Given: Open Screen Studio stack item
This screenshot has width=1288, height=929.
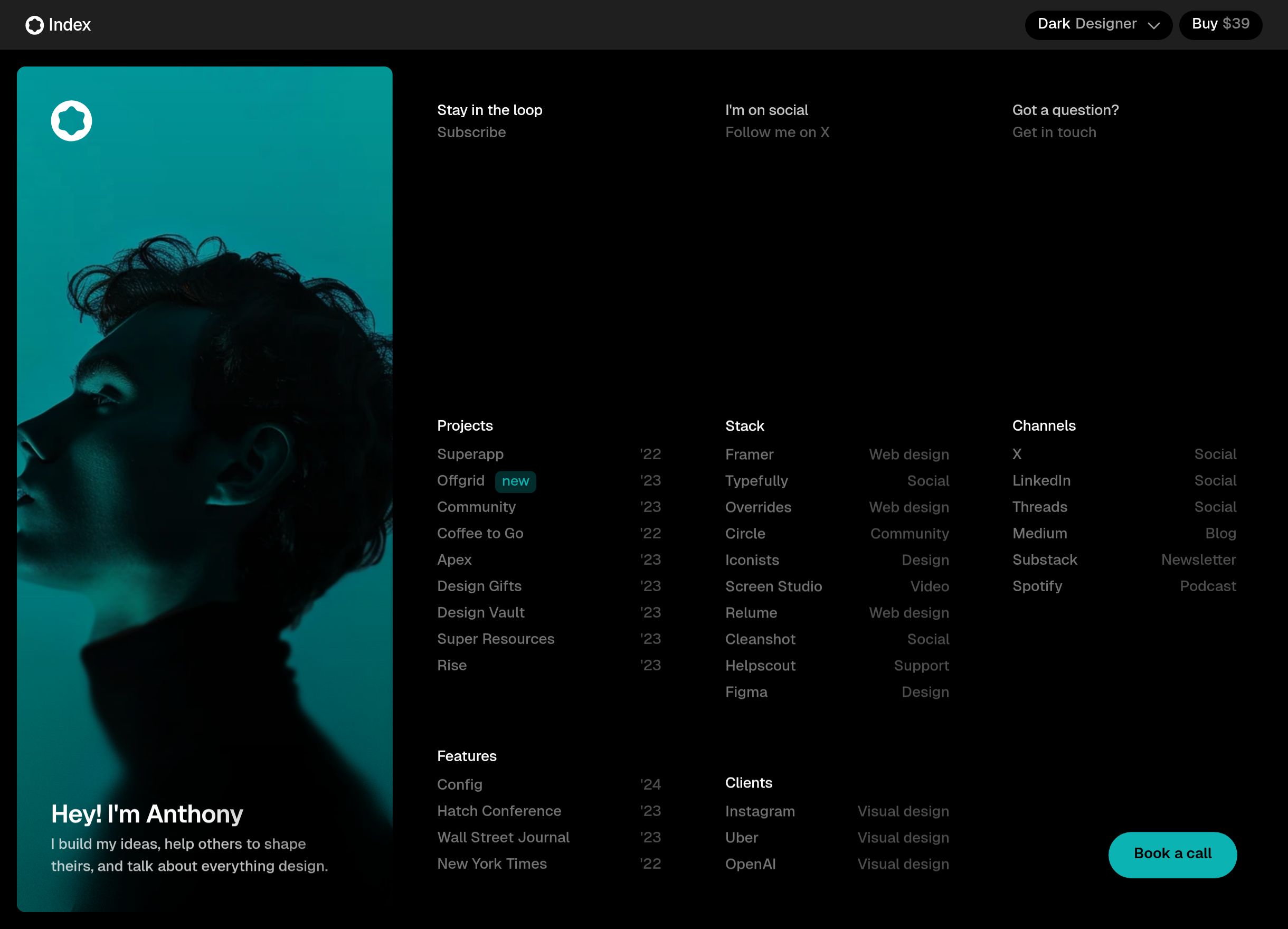Looking at the screenshot, I should tap(773, 586).
